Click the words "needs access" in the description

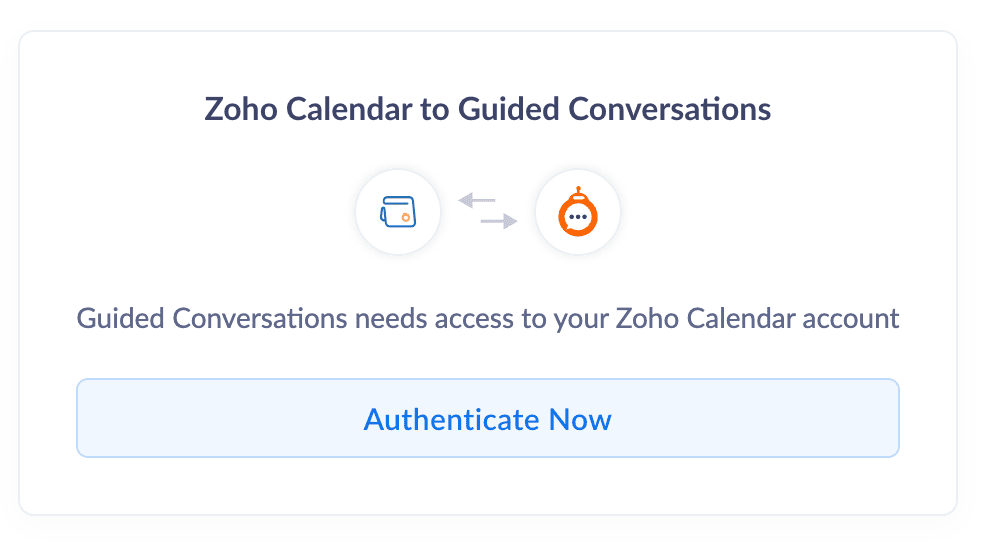[425, 319]
